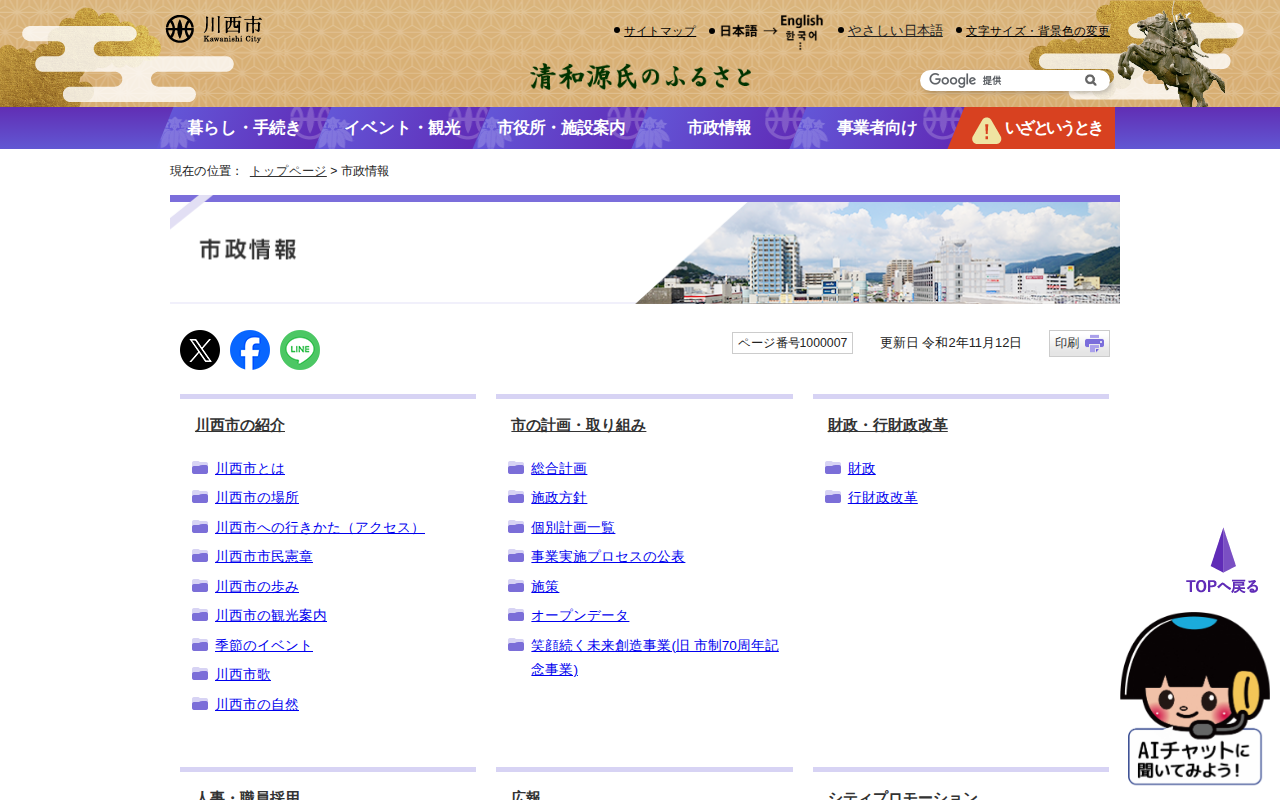Click the printer icon button
Screen dimensions: 1280x800
[1079, 343]
